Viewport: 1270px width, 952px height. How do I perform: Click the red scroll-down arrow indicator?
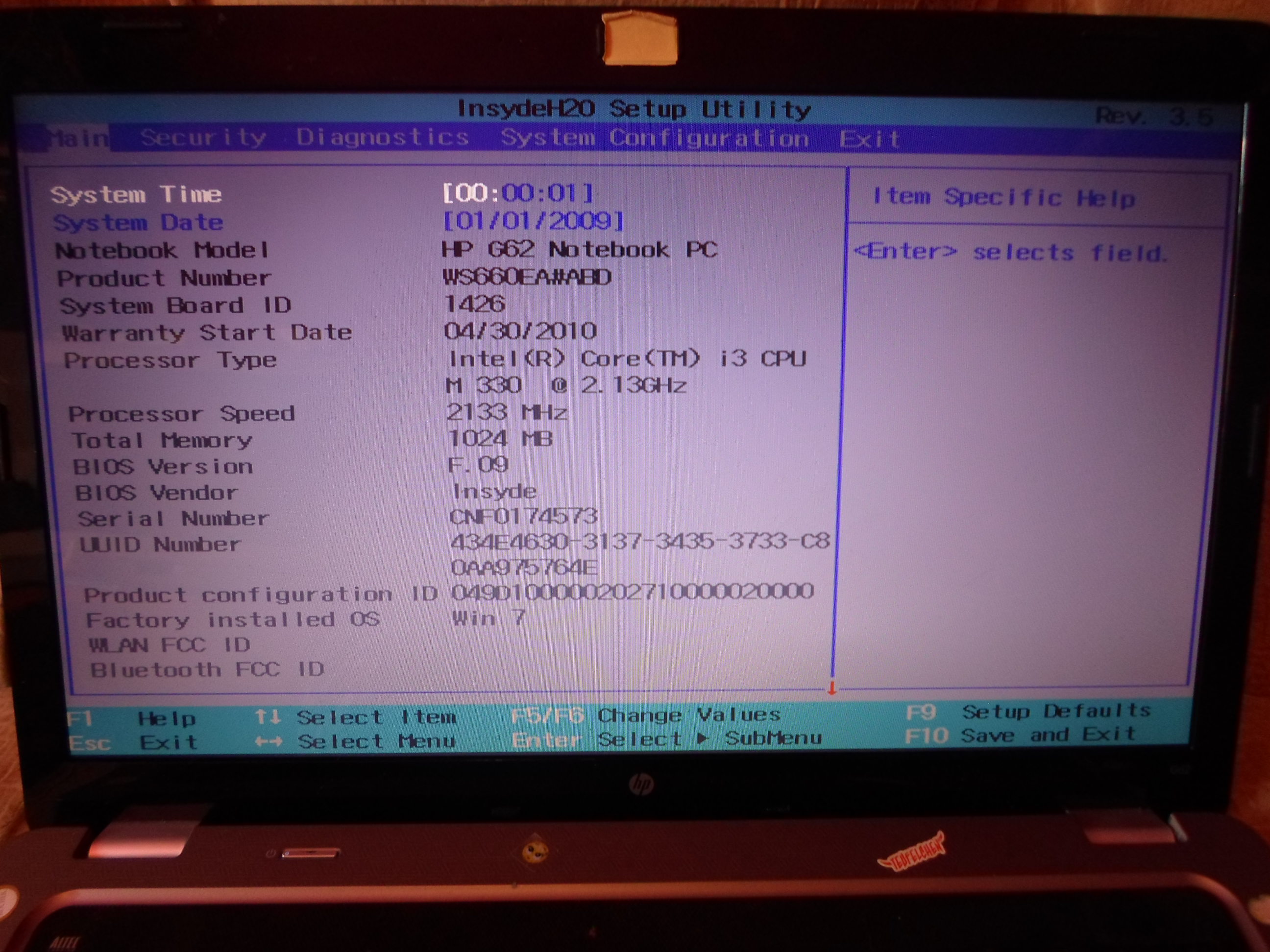pyautogui.click(x=831, y=689)
